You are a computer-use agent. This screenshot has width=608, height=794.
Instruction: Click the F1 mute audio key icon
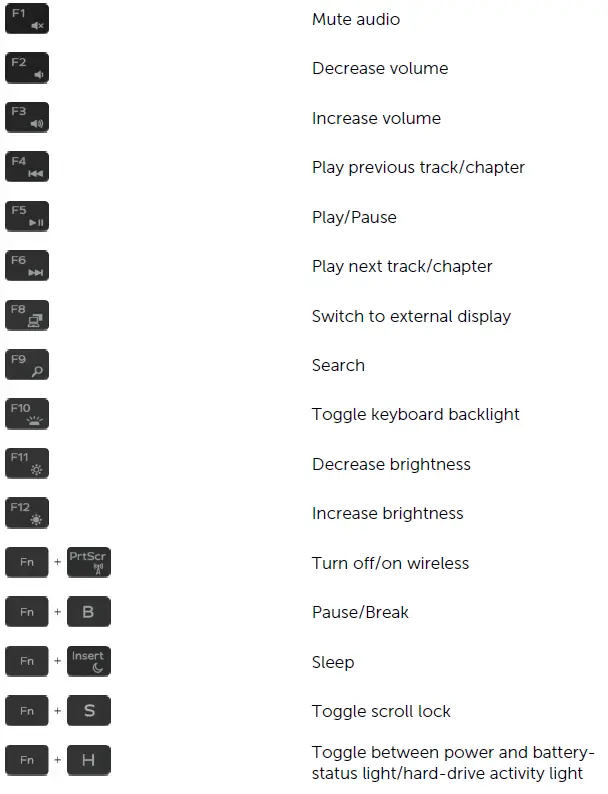click(x=27, y=19)
